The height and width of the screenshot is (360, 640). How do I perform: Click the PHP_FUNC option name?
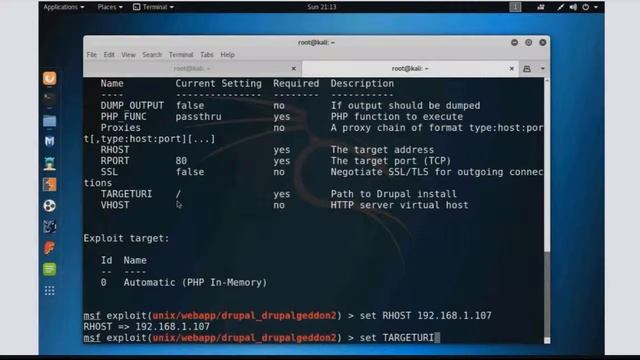click(x=123, y=117)
